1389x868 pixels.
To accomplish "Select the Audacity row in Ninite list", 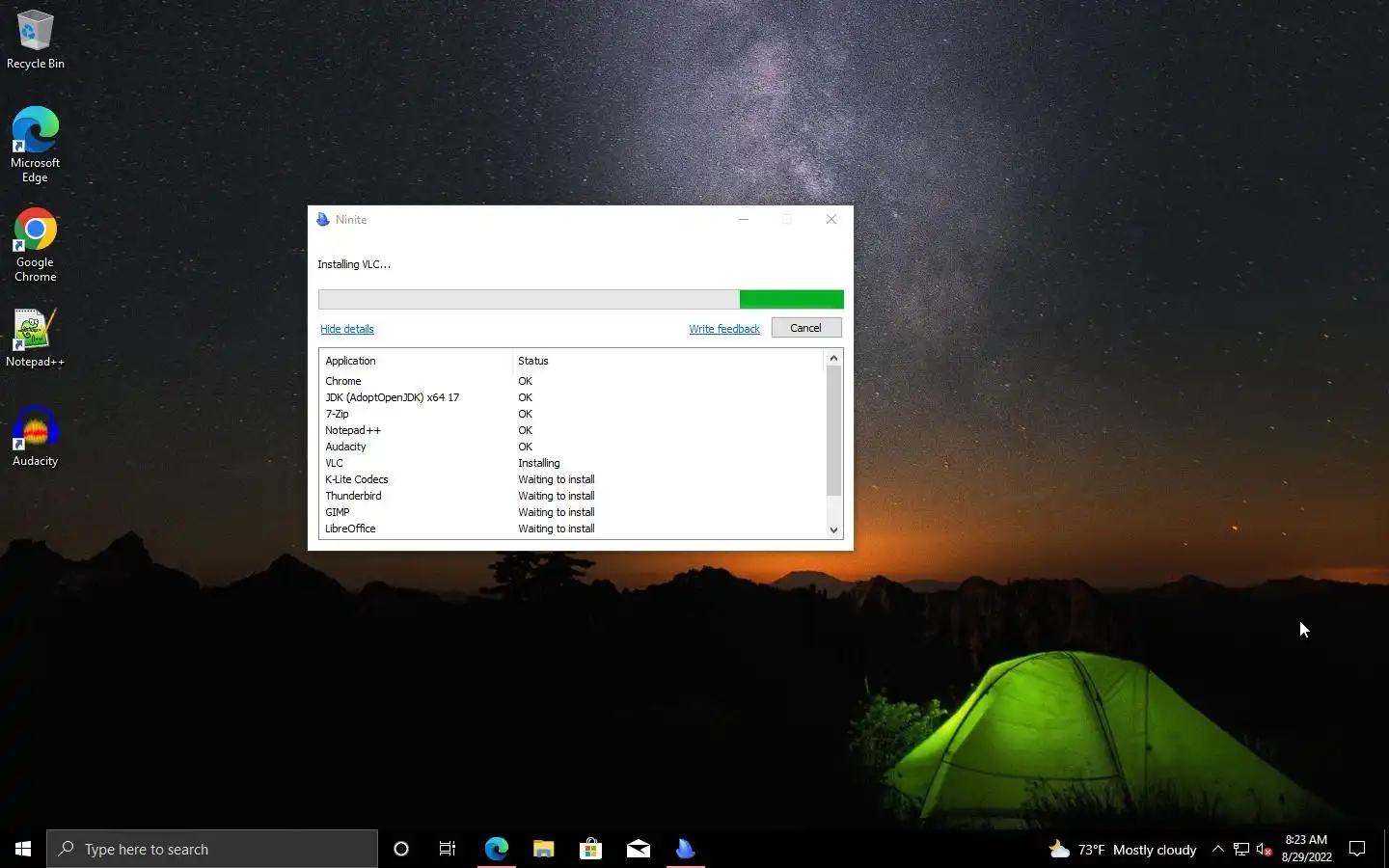I will coord(573,447).
